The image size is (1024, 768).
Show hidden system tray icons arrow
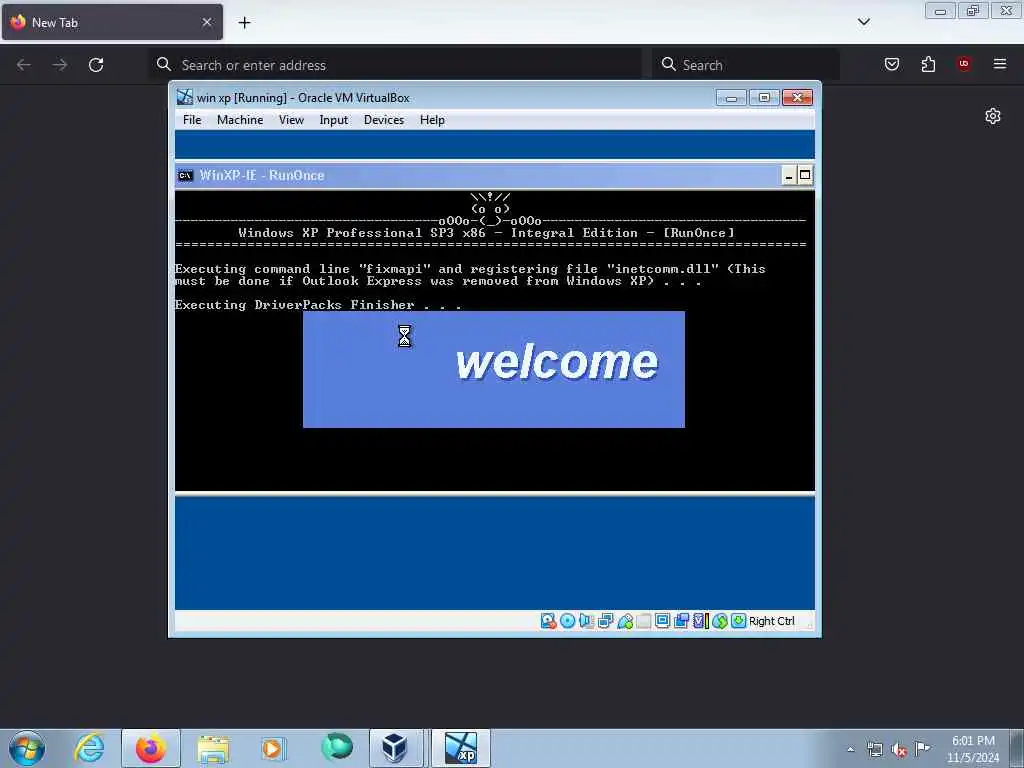tap(851, 749)
